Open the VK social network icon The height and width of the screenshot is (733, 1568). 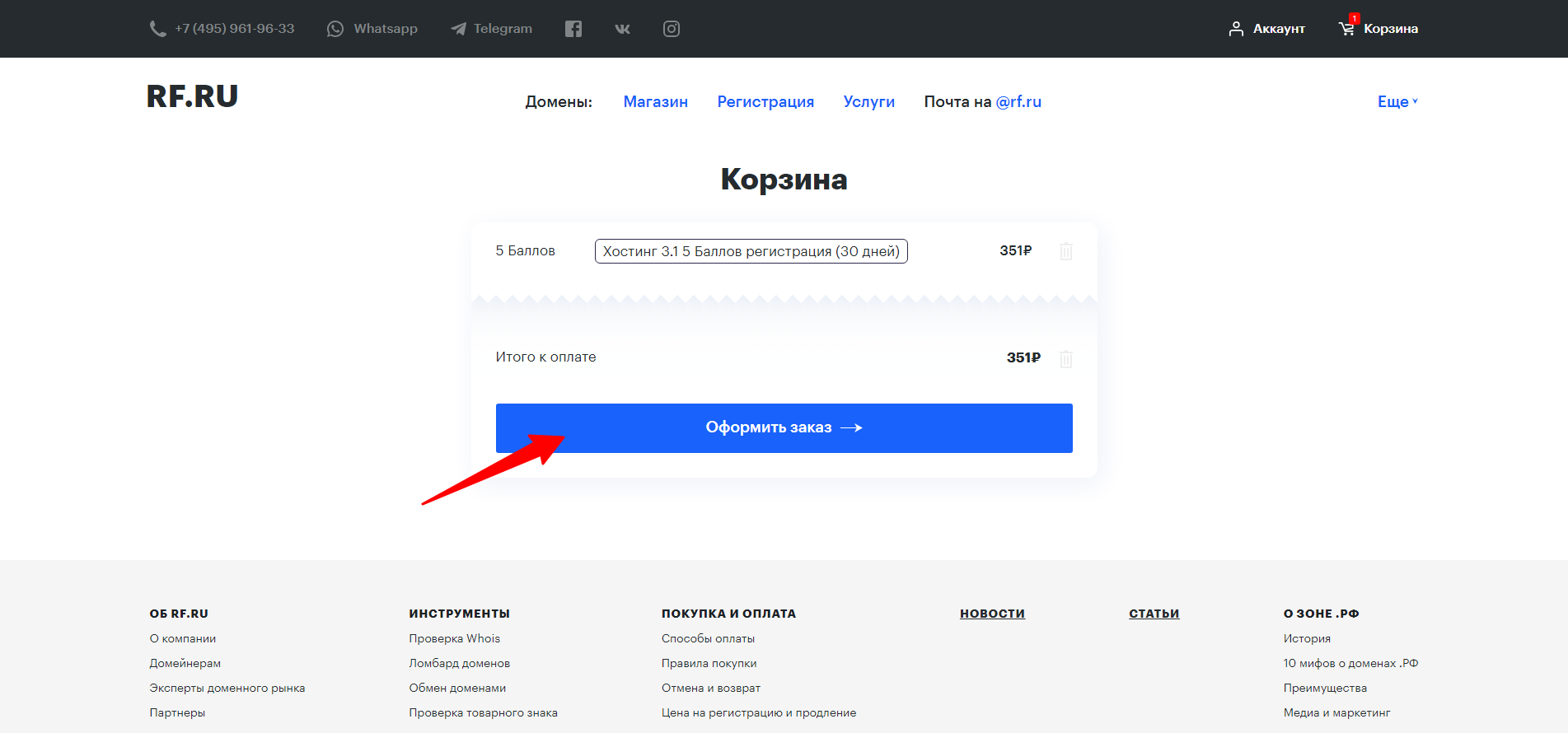click(622, 29)
